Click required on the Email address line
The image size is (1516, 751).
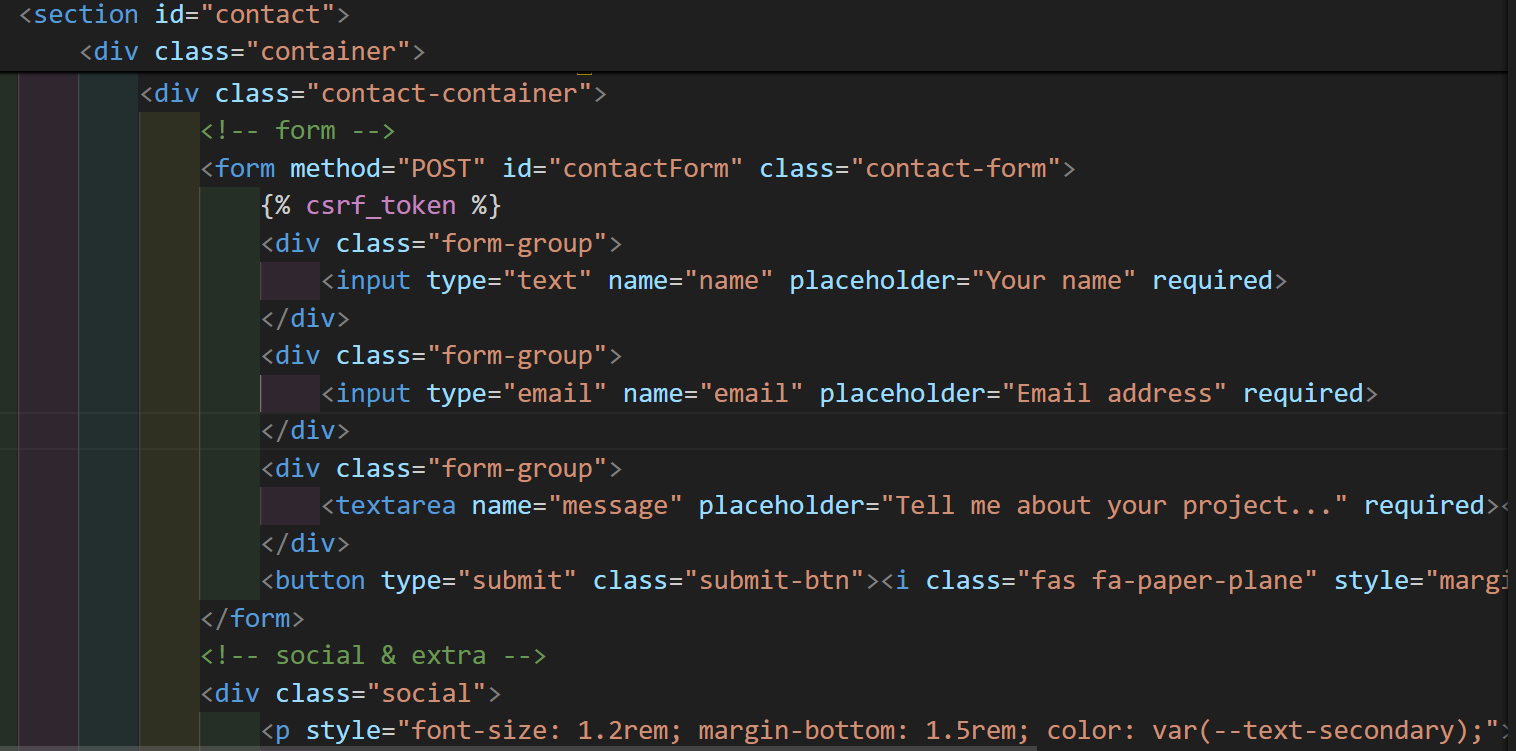coord(1303,393)
